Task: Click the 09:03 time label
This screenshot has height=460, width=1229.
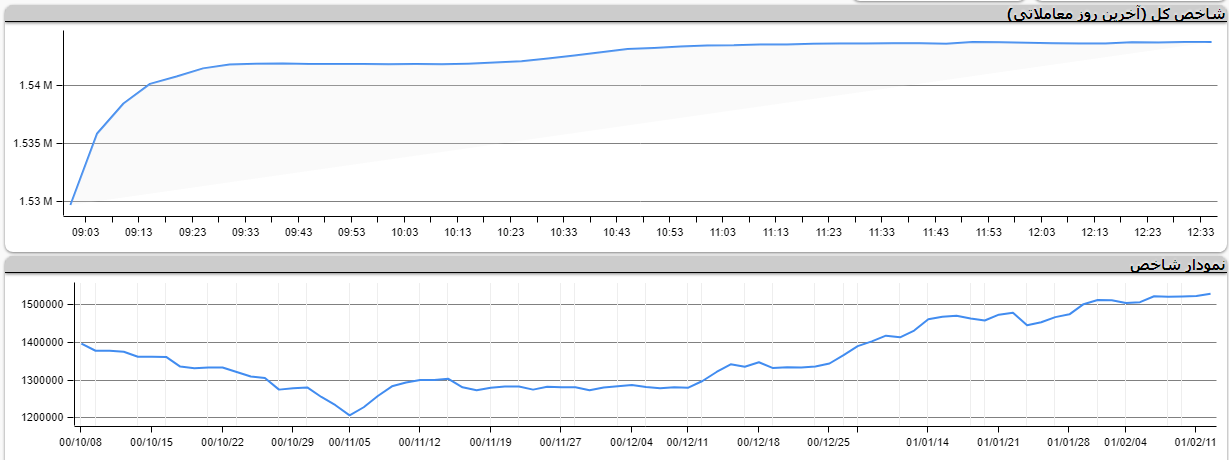Action: tap(86, 232)
